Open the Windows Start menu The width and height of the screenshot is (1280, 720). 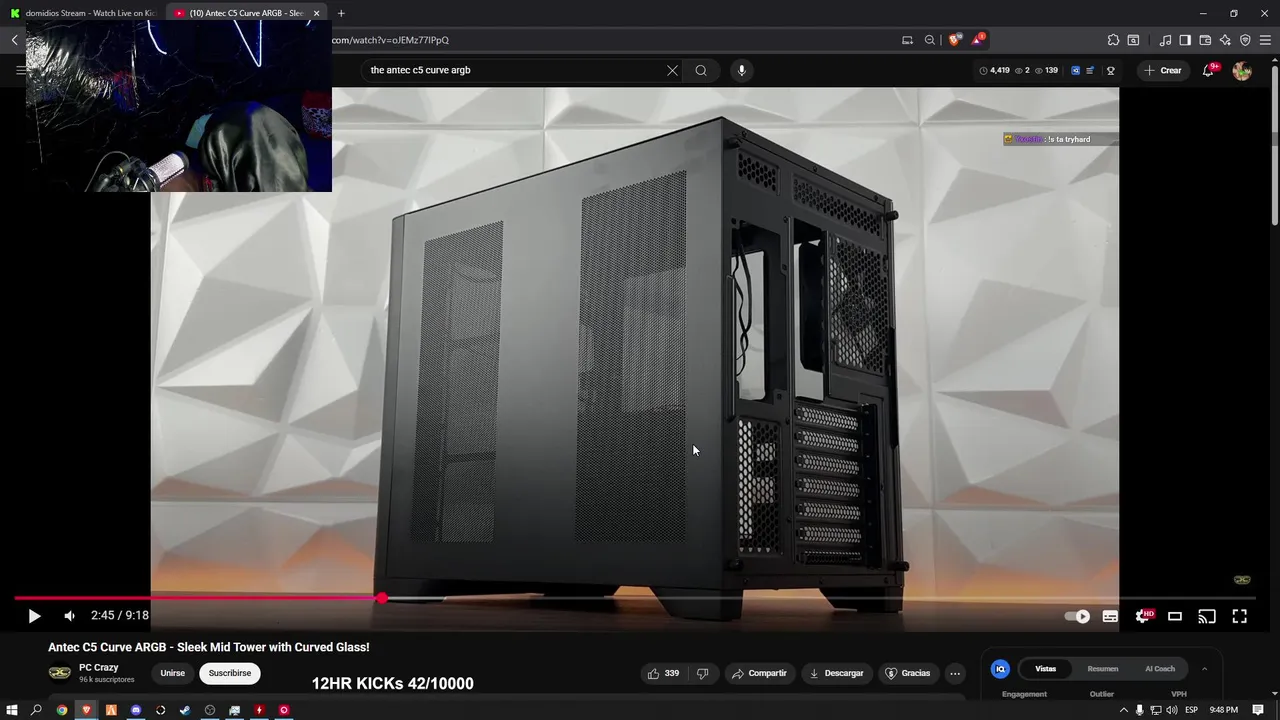(12, 710)
